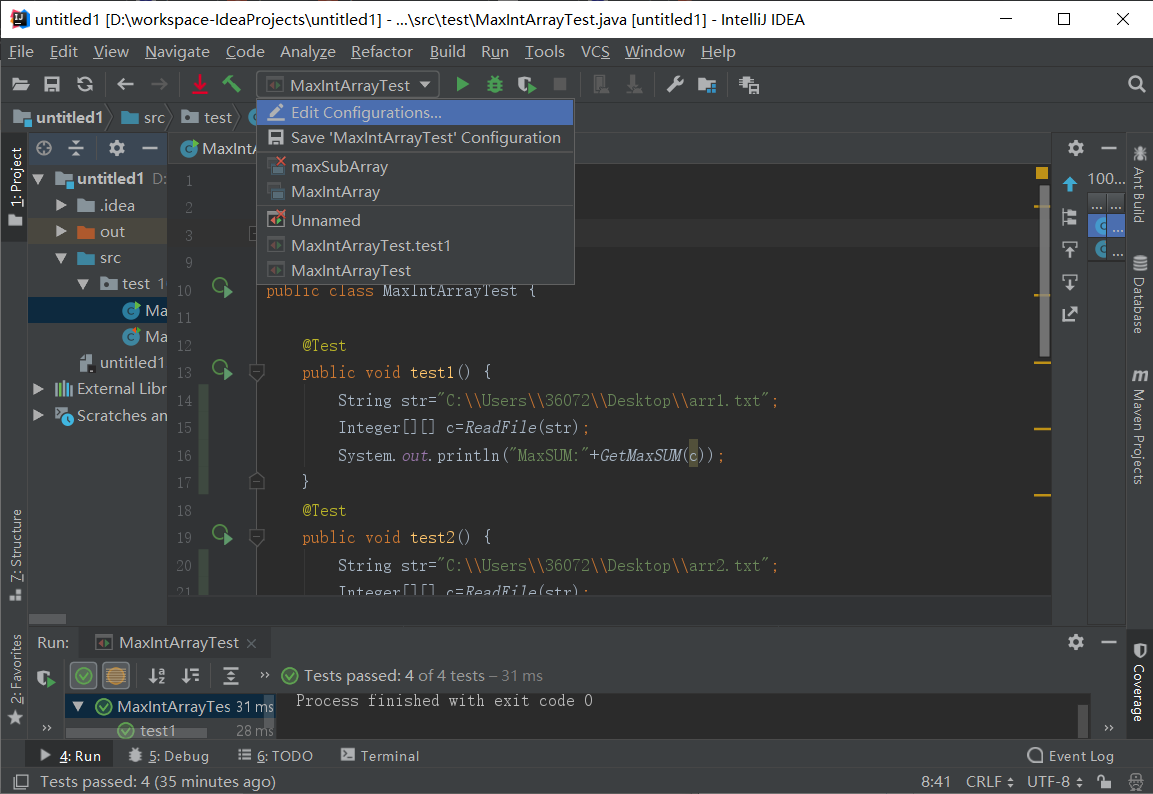This screenshot has width=1153, height=794.
Task: Open settings with wrench icon
Action: [x=675, y=85]
